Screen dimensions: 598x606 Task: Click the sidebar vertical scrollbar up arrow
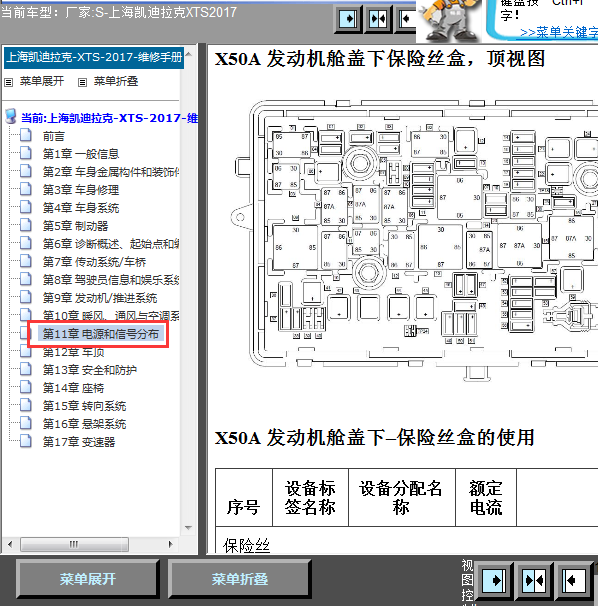(189, 54)
